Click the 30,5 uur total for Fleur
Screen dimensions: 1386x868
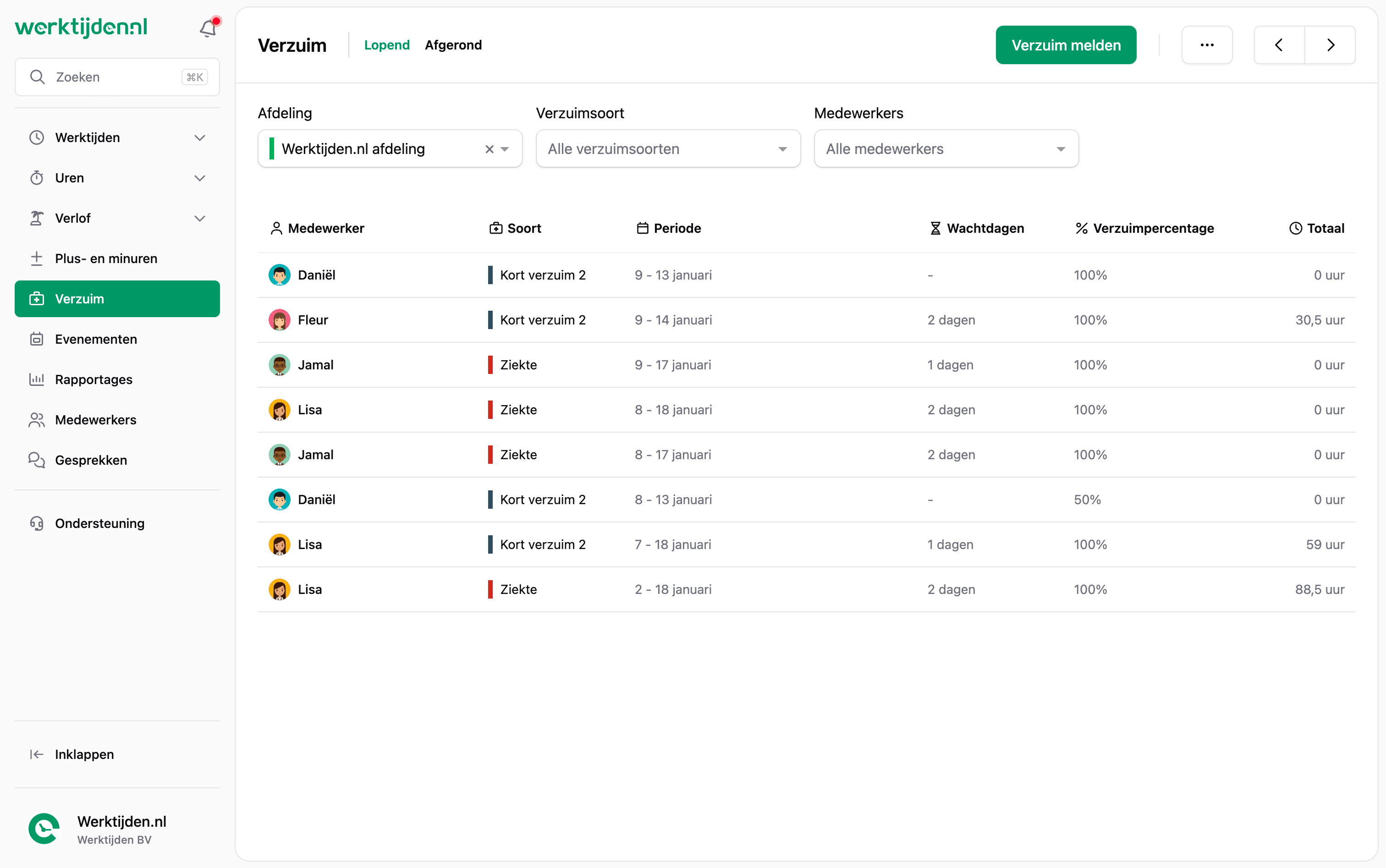[1320, 320]
